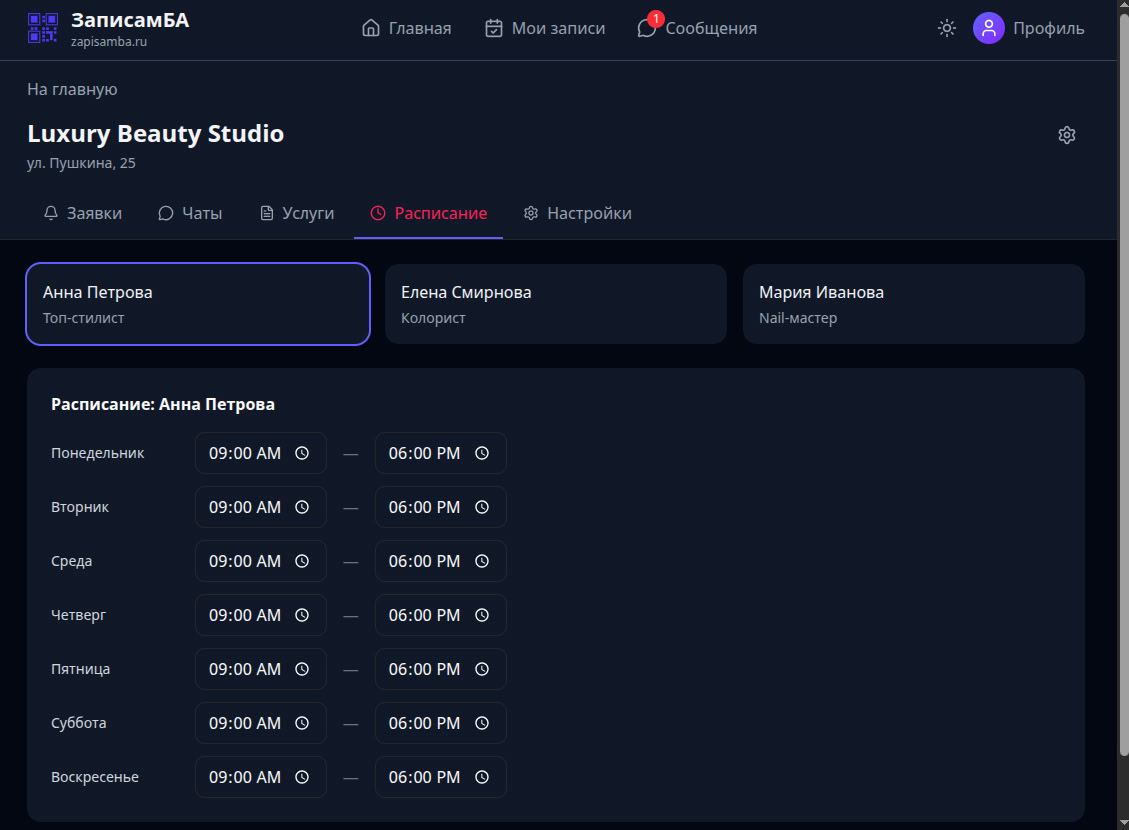The image size is (1129, 830).
Task: Edit Среда end time field
Action: (x=441, y=561)
